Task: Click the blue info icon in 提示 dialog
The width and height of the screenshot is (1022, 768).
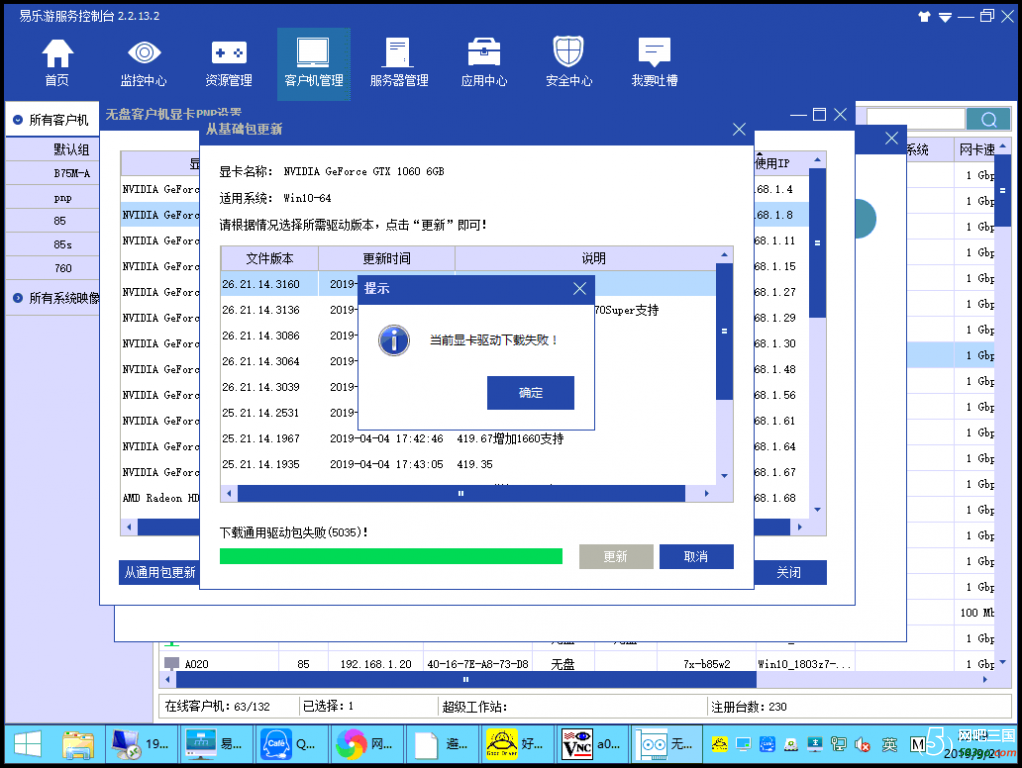Action: pyautogui.click(x=394, y=340)
